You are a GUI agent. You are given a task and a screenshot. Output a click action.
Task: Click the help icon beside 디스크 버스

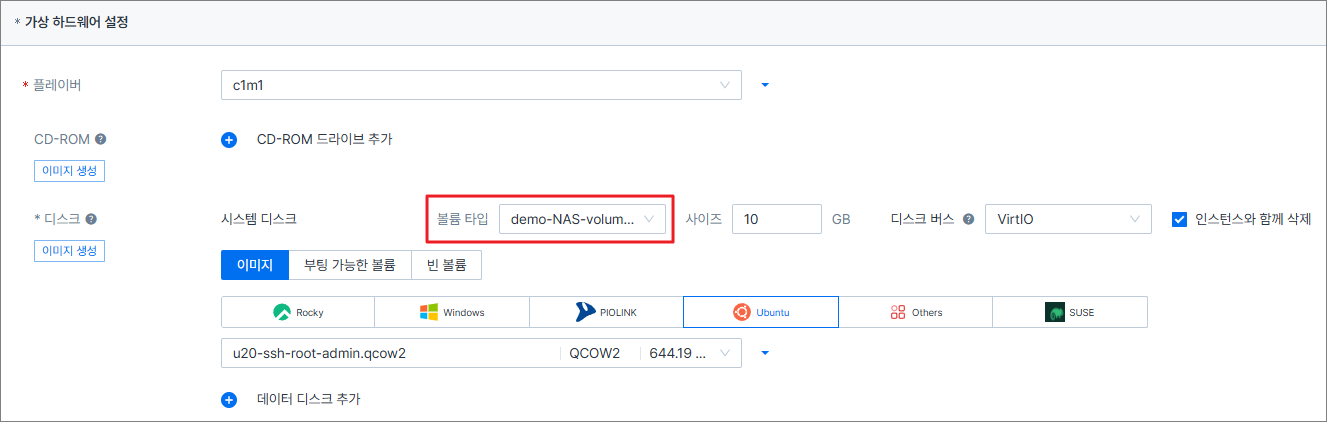click(x=968, y=219)
